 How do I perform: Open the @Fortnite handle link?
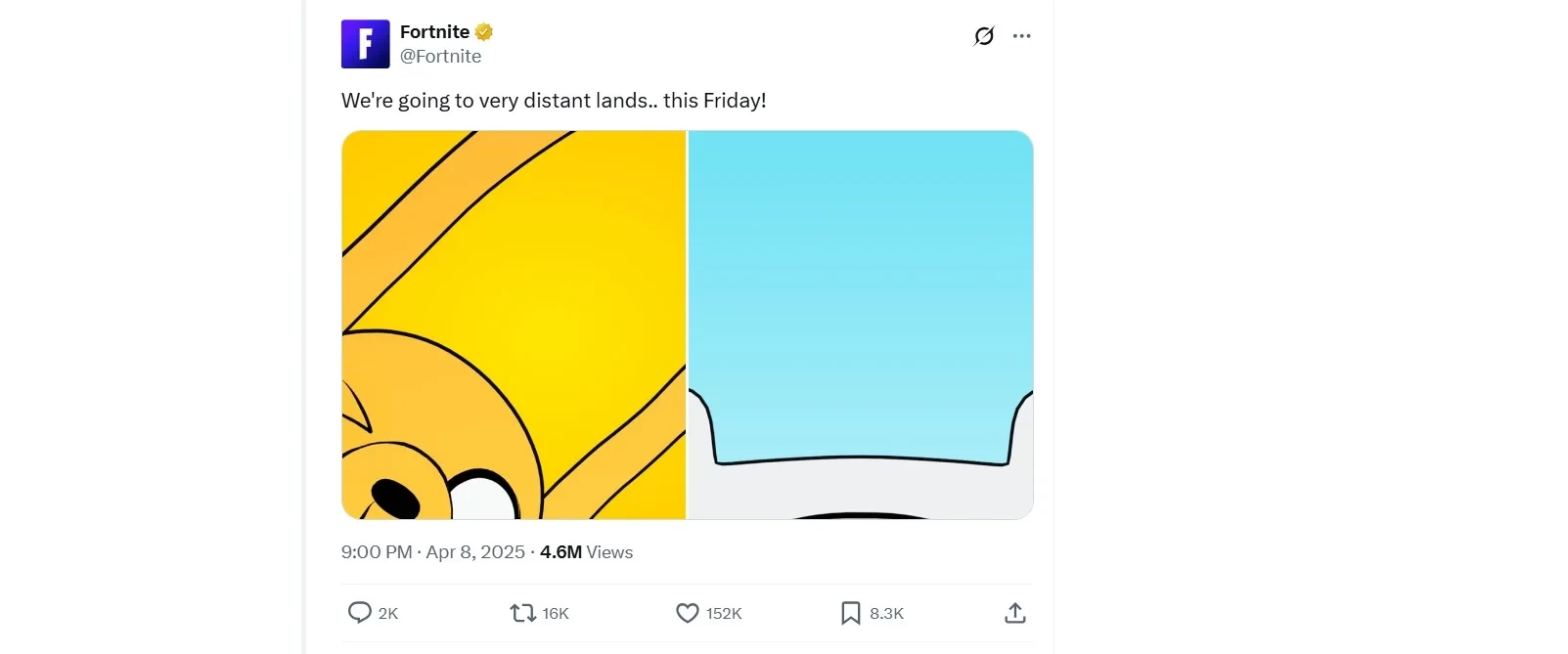[440, 57]
